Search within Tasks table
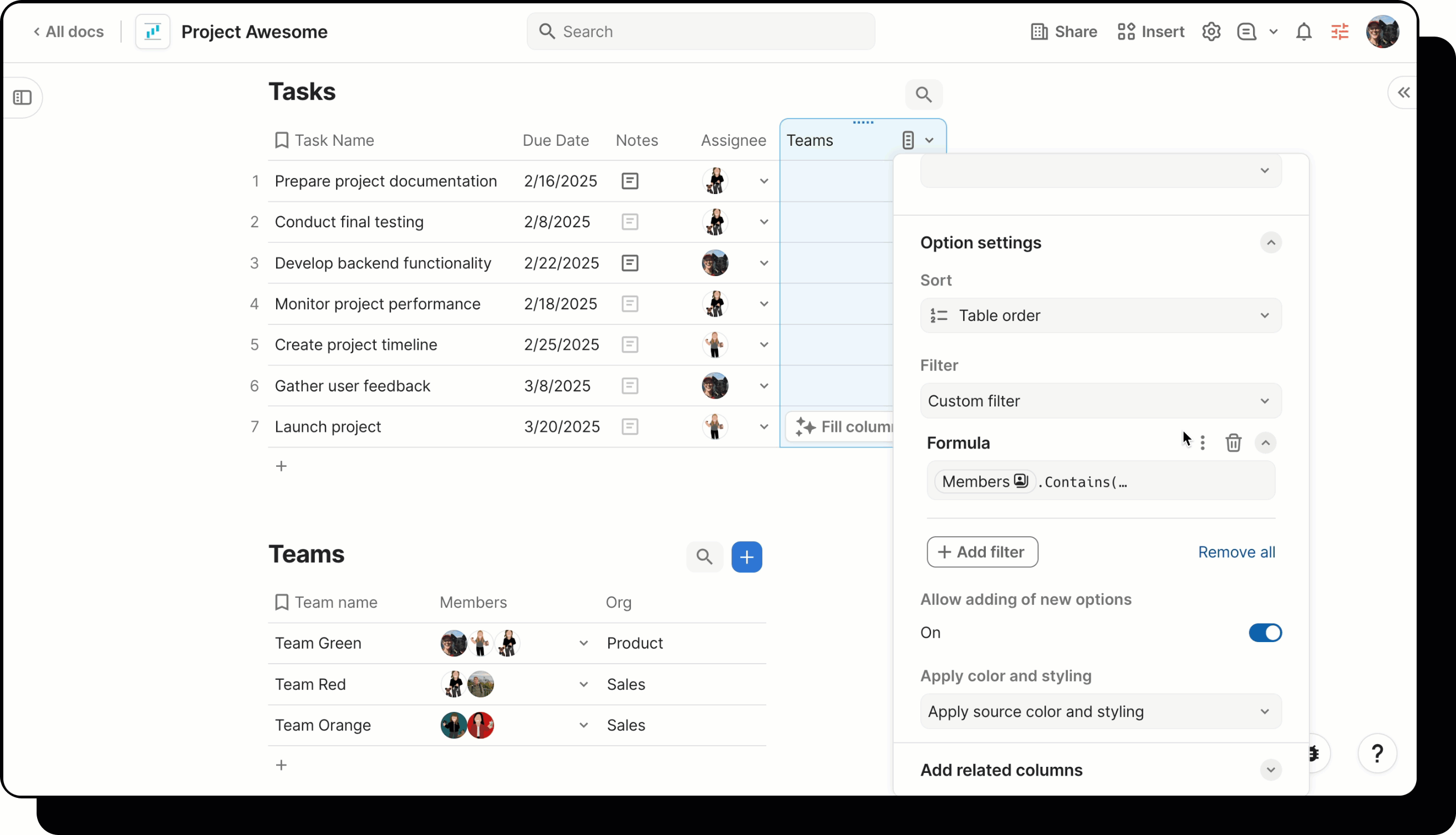The height and width of the screenshot is (835, 1456). [x=923, y=95]
